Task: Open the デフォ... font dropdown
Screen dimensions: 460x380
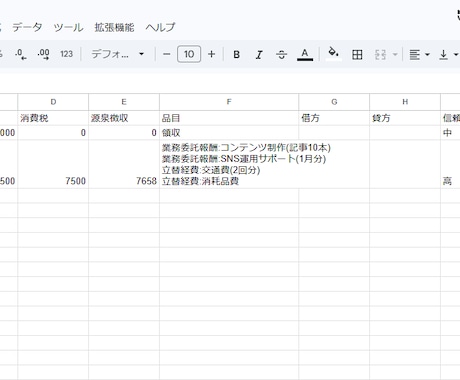Action: pos(118,54)
